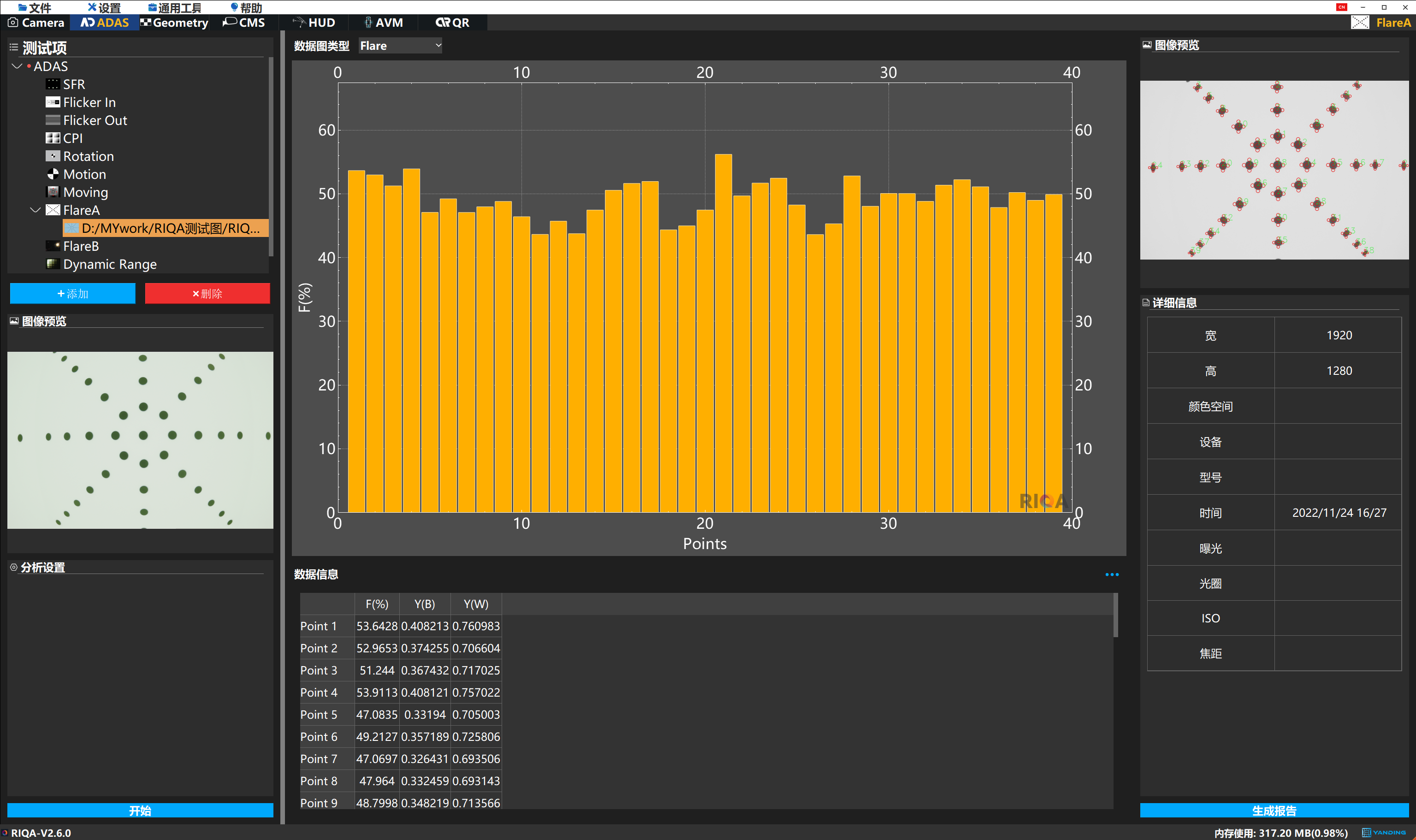The width and height of the screenshot is (1416, 840).
Task: Collapse the FlareA tree node
Action: point(35,210)
